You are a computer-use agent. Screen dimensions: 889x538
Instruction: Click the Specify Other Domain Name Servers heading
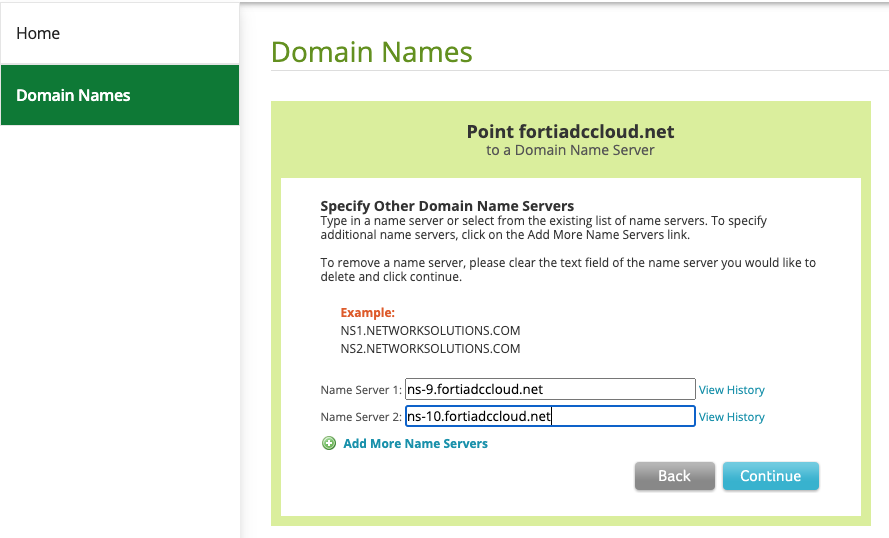point(447,206)
